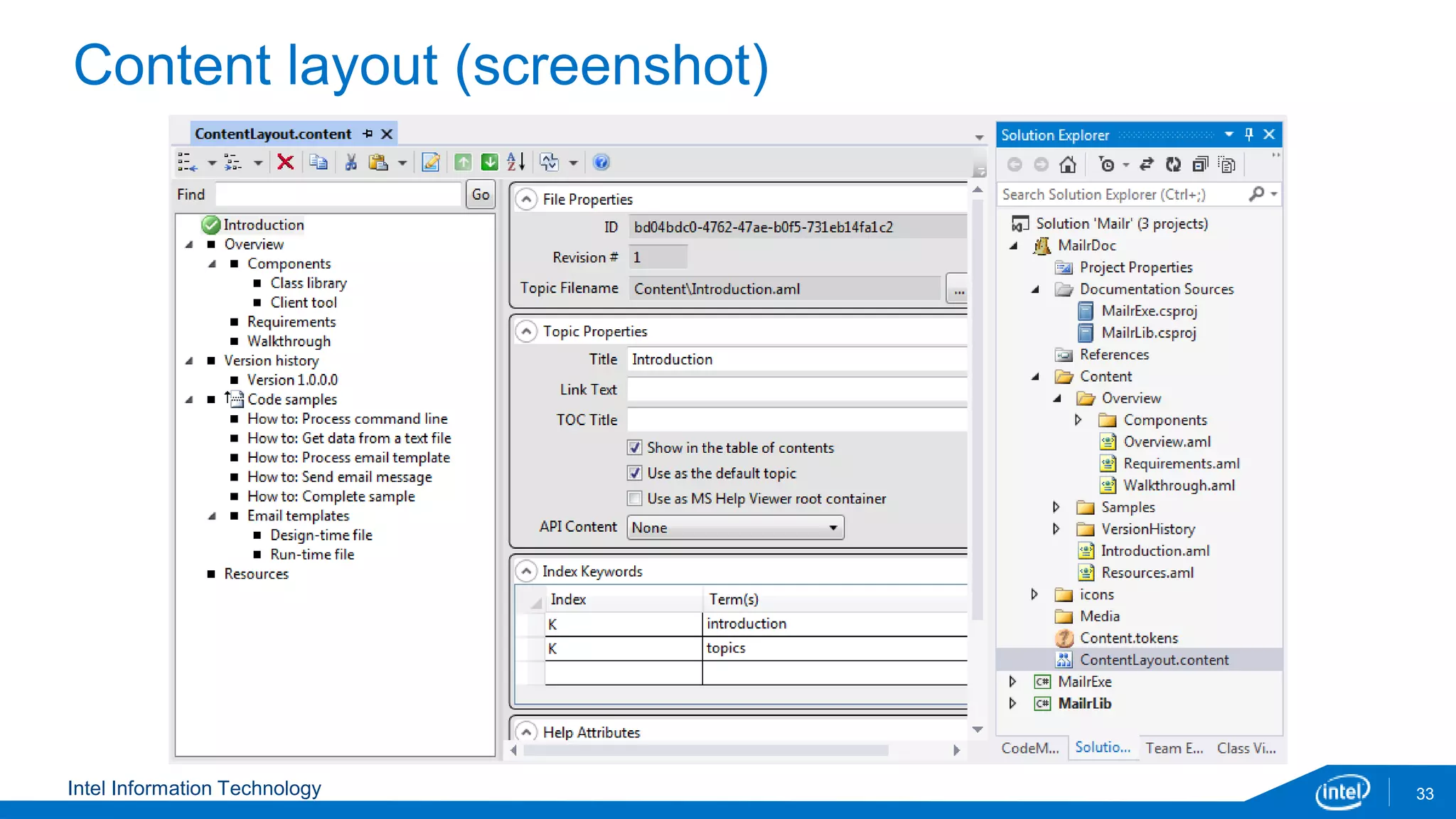Collapse the Index Keywords section
Screen dimensions: 1456x819
(526, 572)
